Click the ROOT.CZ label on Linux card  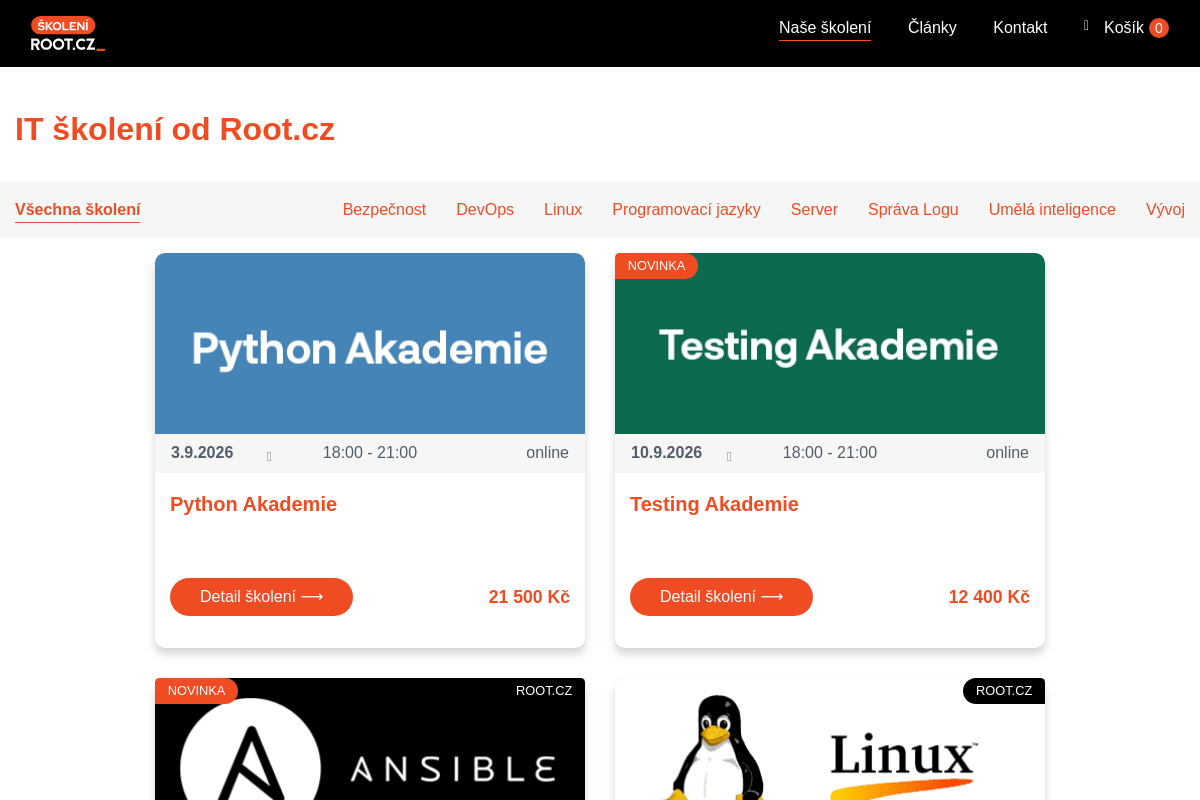click(x=1004, y=691)
